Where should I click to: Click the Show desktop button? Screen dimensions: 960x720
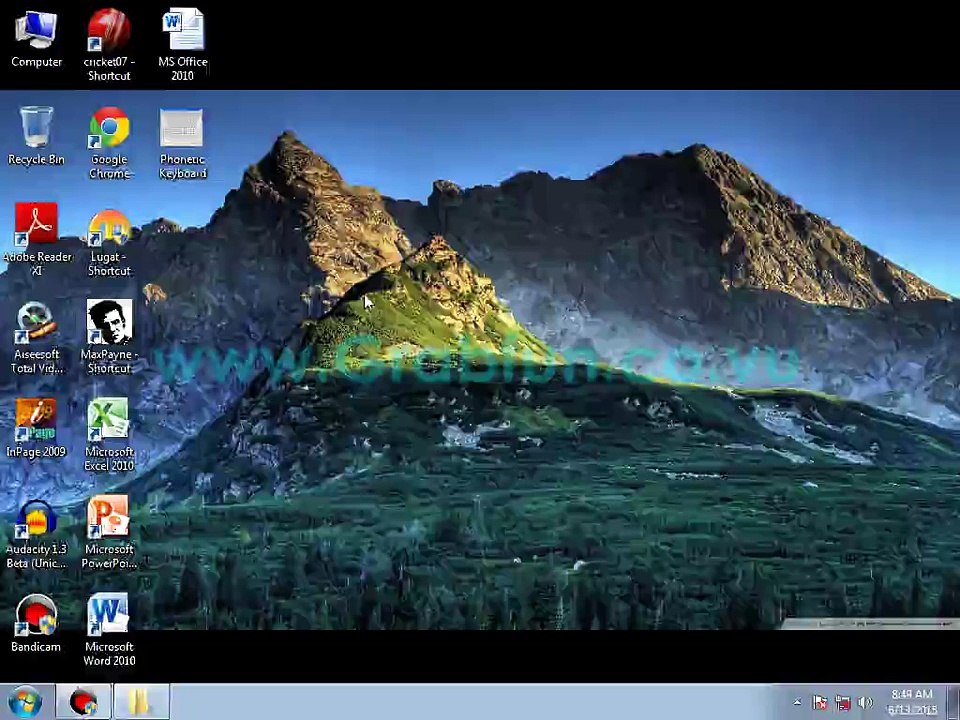tap(954, 702)
